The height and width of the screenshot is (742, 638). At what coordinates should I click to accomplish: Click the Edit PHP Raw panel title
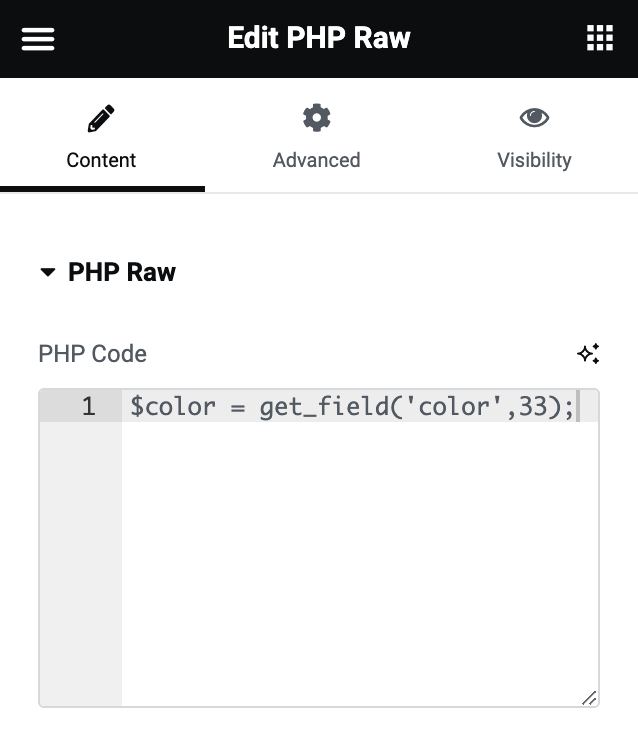[x=319, y=39]
